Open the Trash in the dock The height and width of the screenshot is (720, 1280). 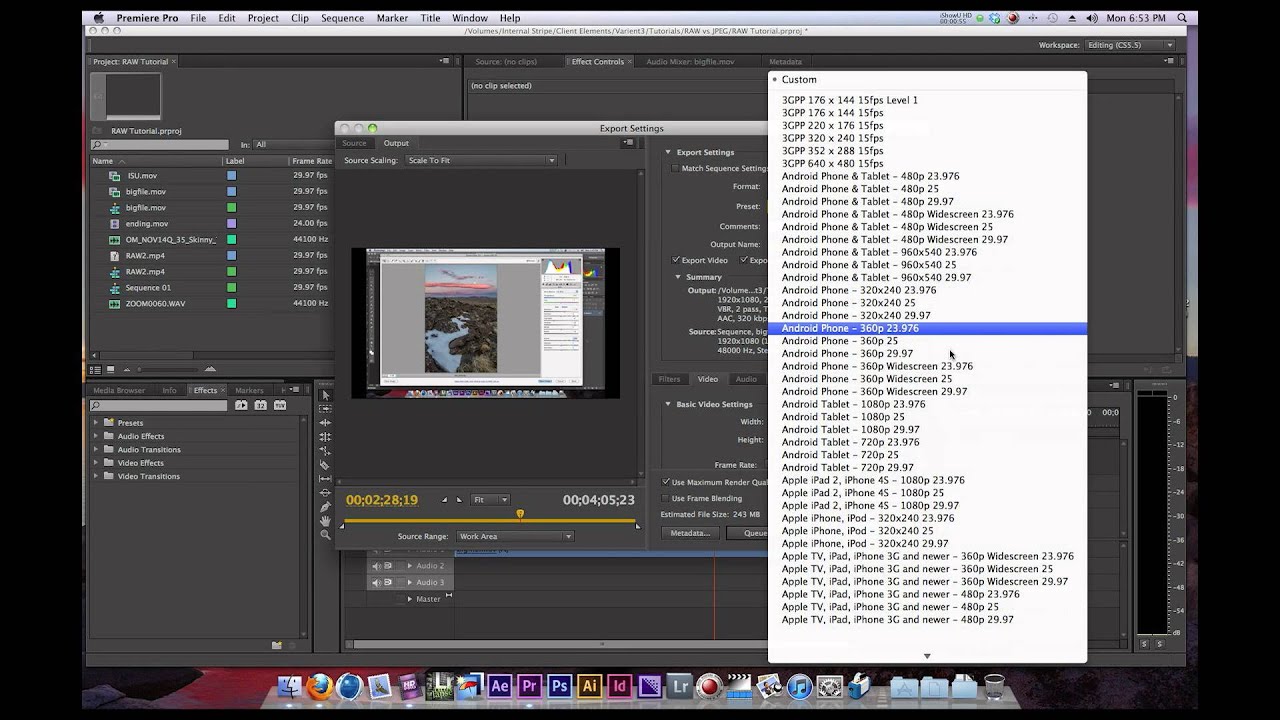[994, 686]
